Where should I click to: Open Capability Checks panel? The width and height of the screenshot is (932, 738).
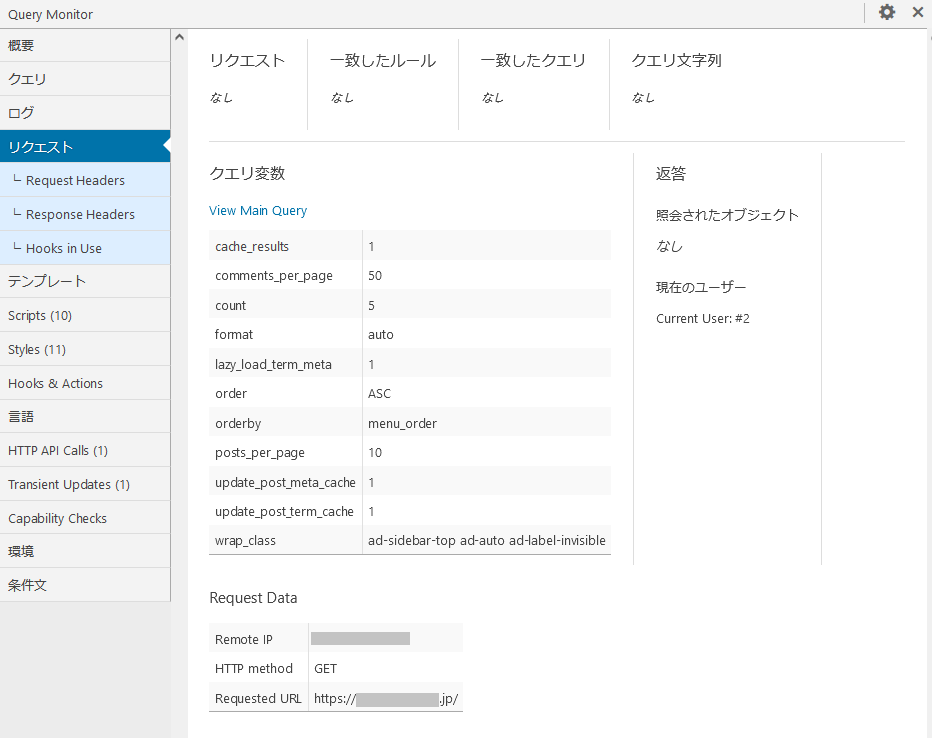[84, 518]
